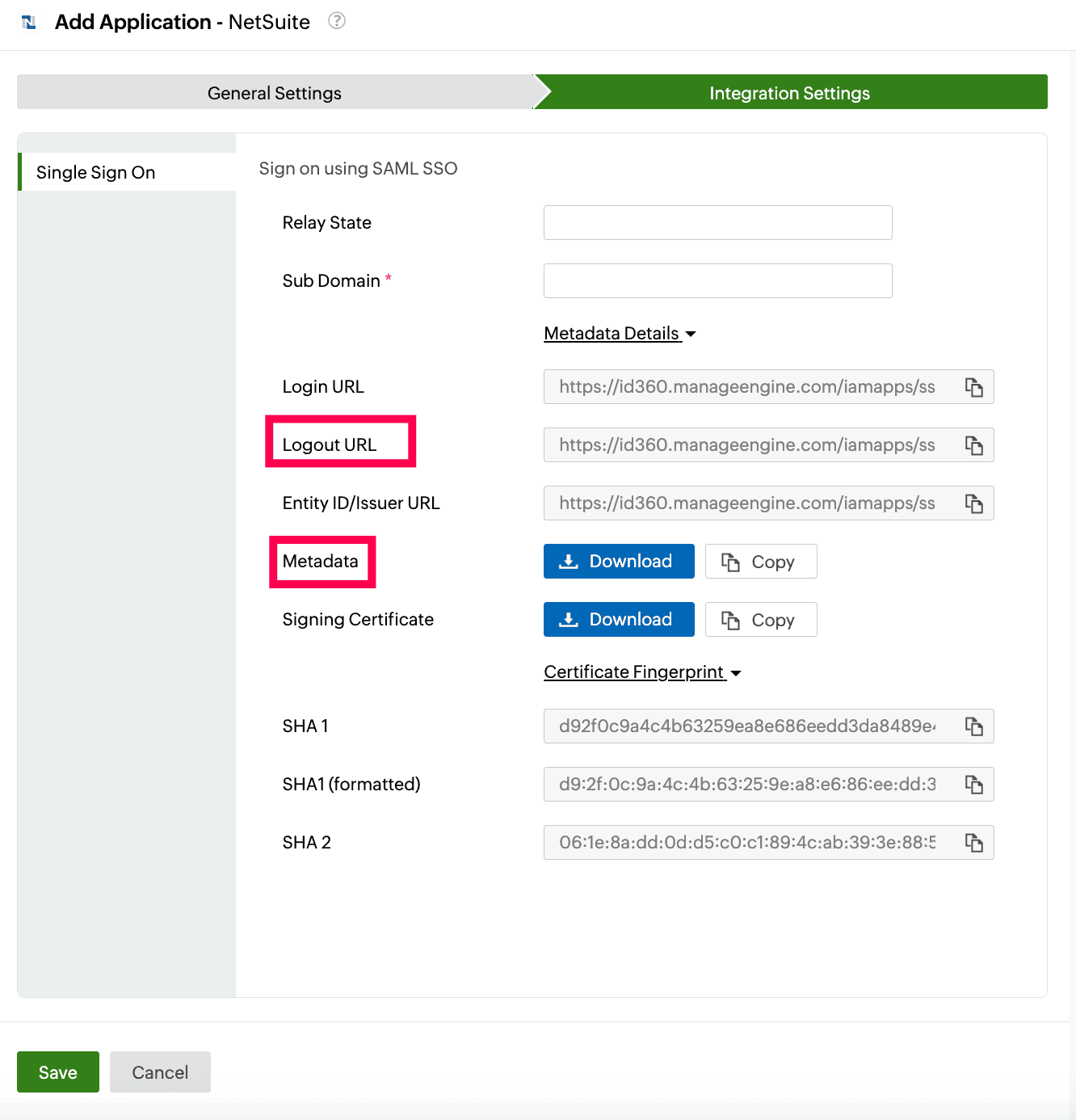Focus the Sub Domain input field
Viewport: 1076px width, 1120px height.
(717, 281)
